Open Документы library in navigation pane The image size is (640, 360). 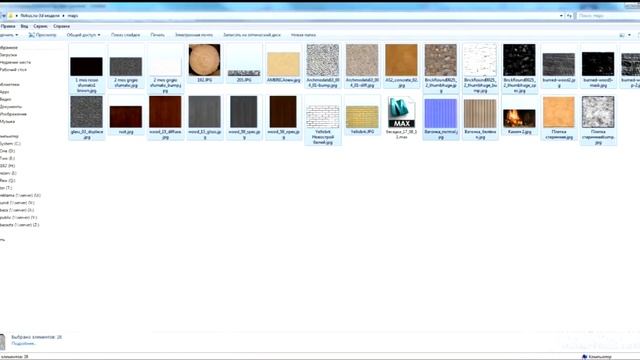(x=11, y=107)
